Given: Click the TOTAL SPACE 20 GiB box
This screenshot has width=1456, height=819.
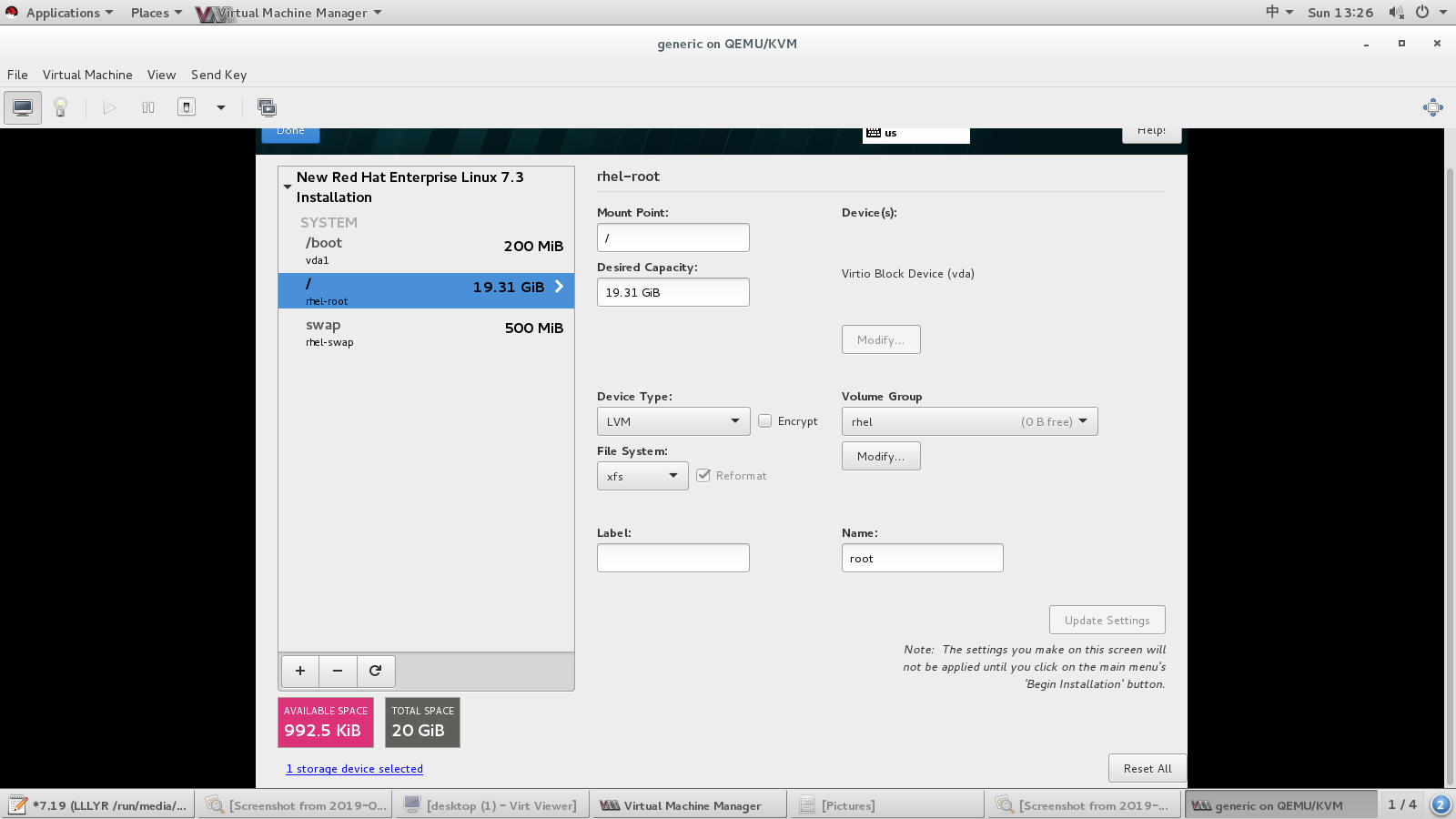Looking at the screenshot, I should 422,723.
